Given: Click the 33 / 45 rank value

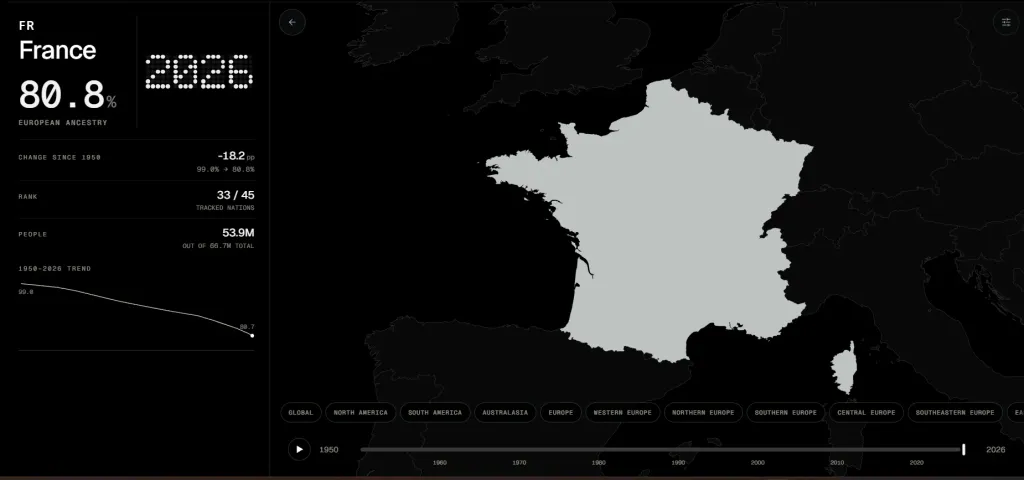Looking at the screenshot, I should tap(236, 195).
